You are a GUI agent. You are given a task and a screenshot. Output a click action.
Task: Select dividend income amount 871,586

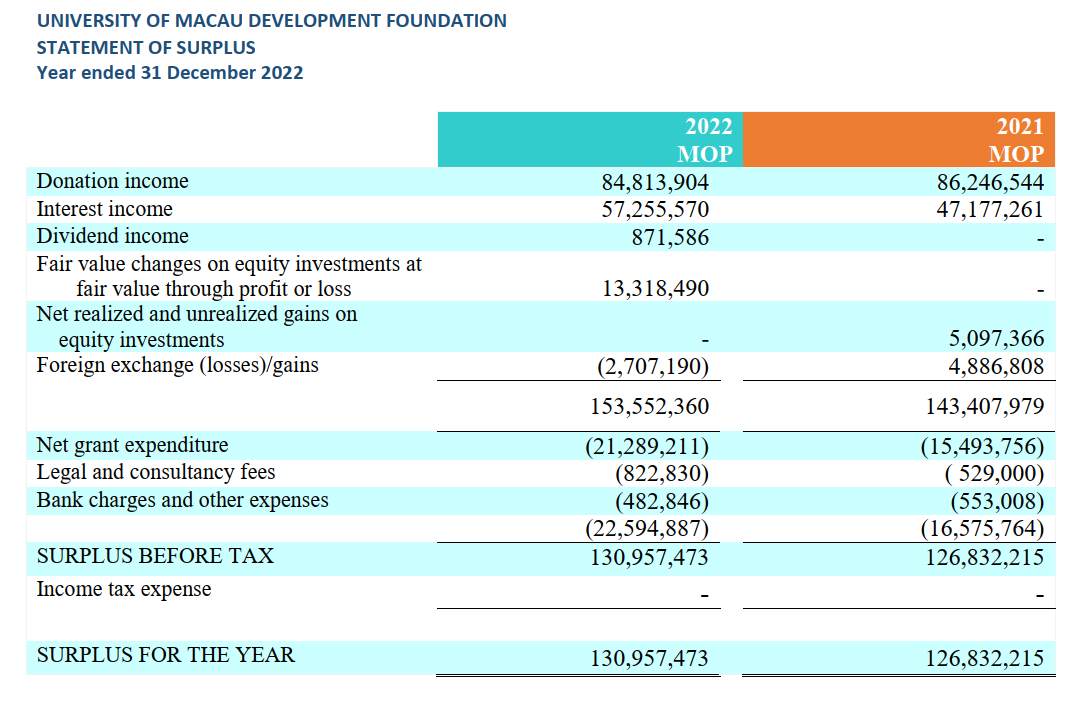(670, 238)
